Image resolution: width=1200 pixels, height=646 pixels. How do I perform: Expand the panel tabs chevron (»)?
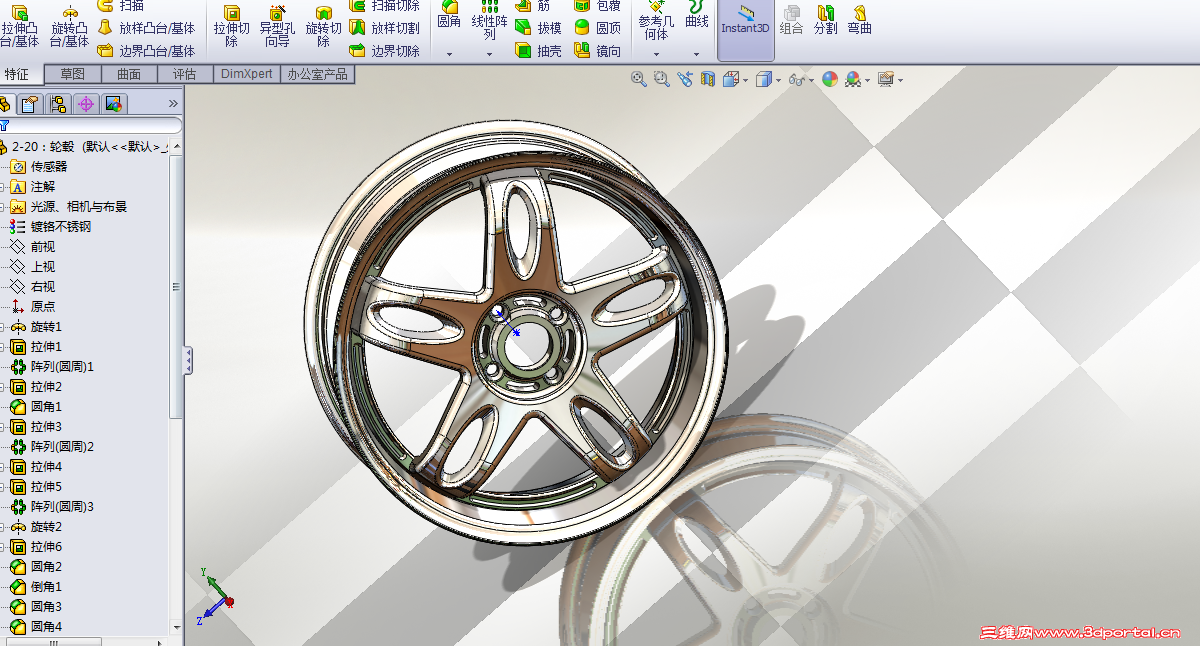173,103
